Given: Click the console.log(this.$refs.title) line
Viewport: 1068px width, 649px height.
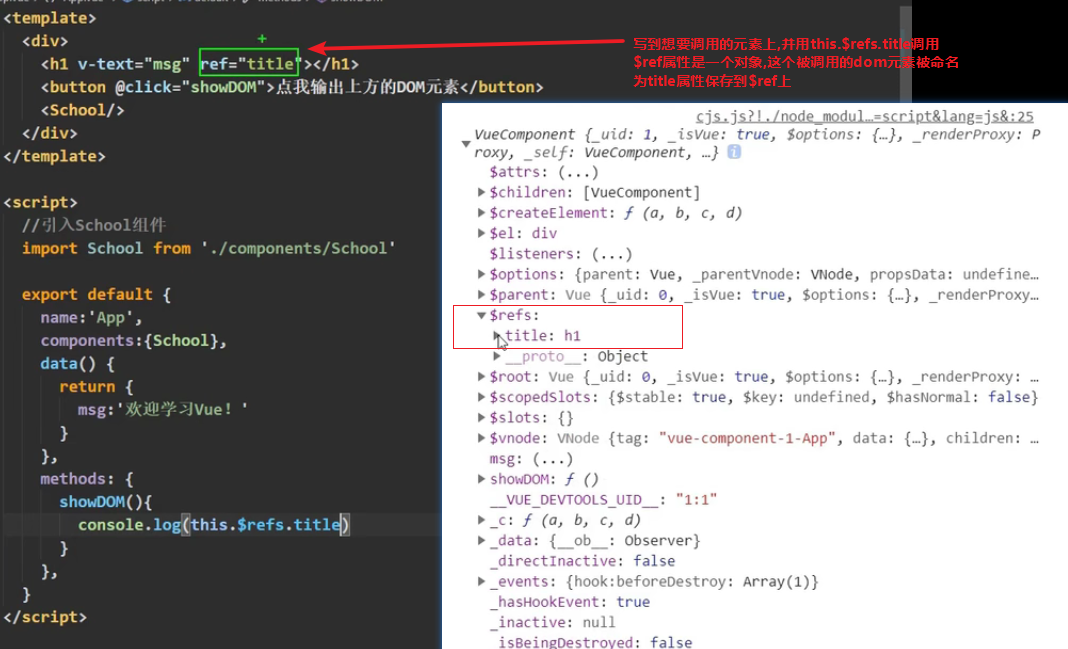Looking at the screenshot, I should (214, 525).
